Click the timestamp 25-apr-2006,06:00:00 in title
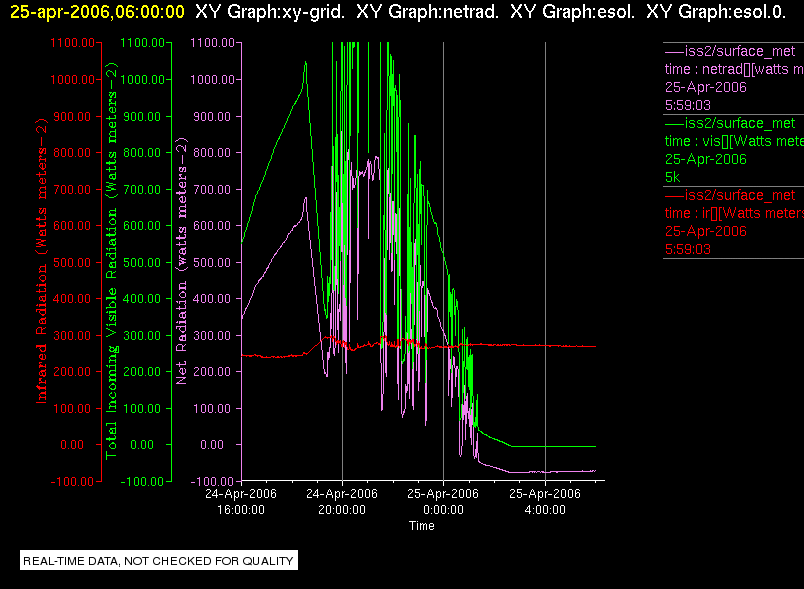Viewport: 804px width, 589px height. [97, 11]
